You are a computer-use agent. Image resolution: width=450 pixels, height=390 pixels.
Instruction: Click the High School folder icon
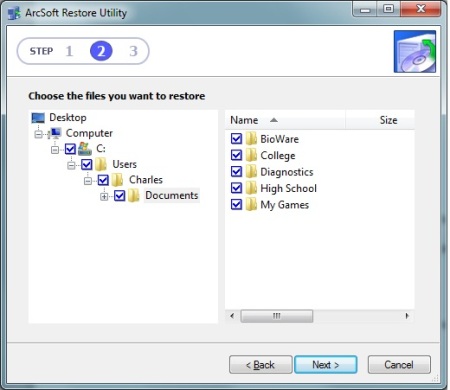(x=251, y=188)
